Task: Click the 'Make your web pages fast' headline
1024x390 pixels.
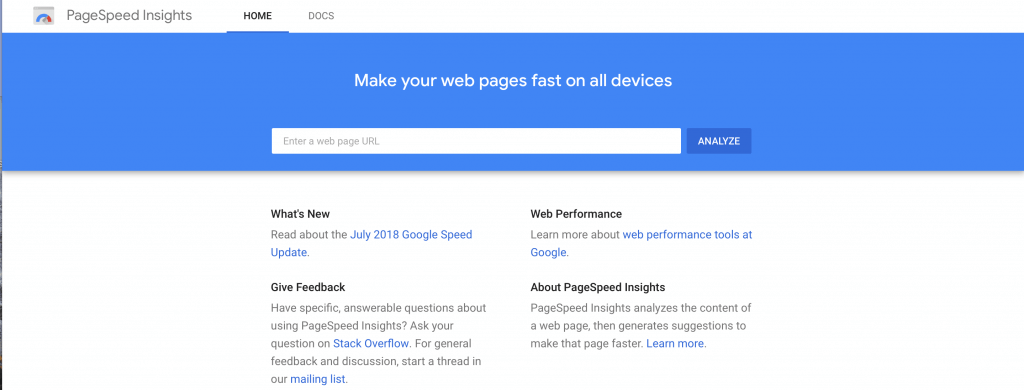Action: click(513, 81)
